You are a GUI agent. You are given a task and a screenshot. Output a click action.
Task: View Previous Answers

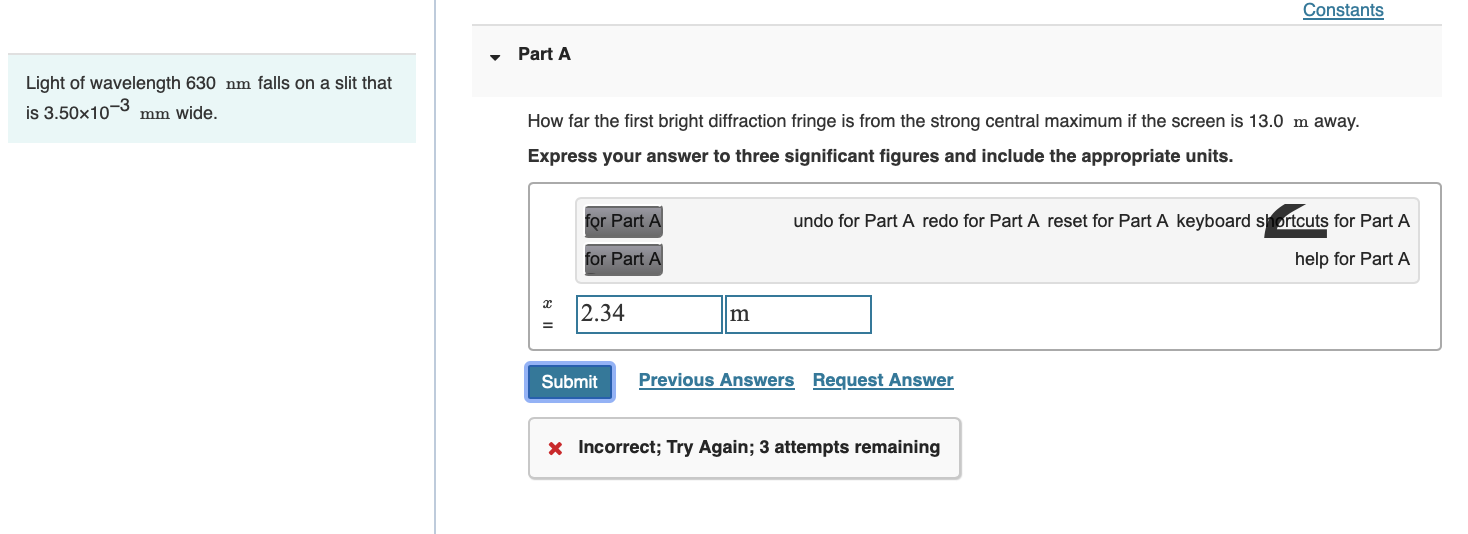coord(716,380)
